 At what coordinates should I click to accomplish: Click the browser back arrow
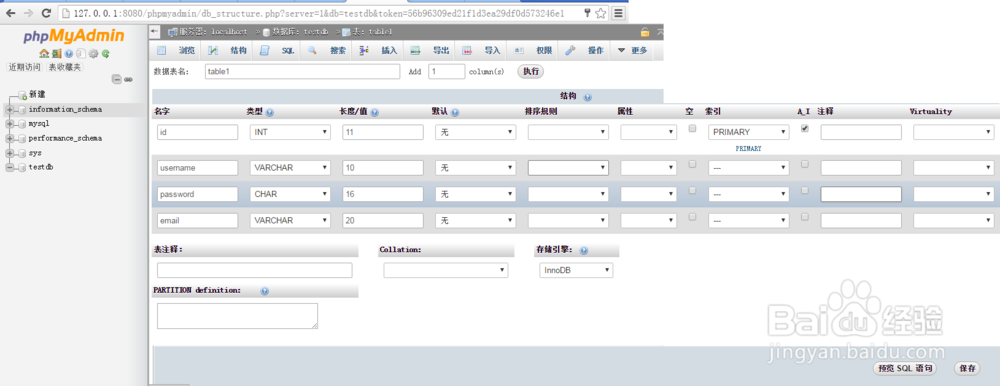click(10, 13)
